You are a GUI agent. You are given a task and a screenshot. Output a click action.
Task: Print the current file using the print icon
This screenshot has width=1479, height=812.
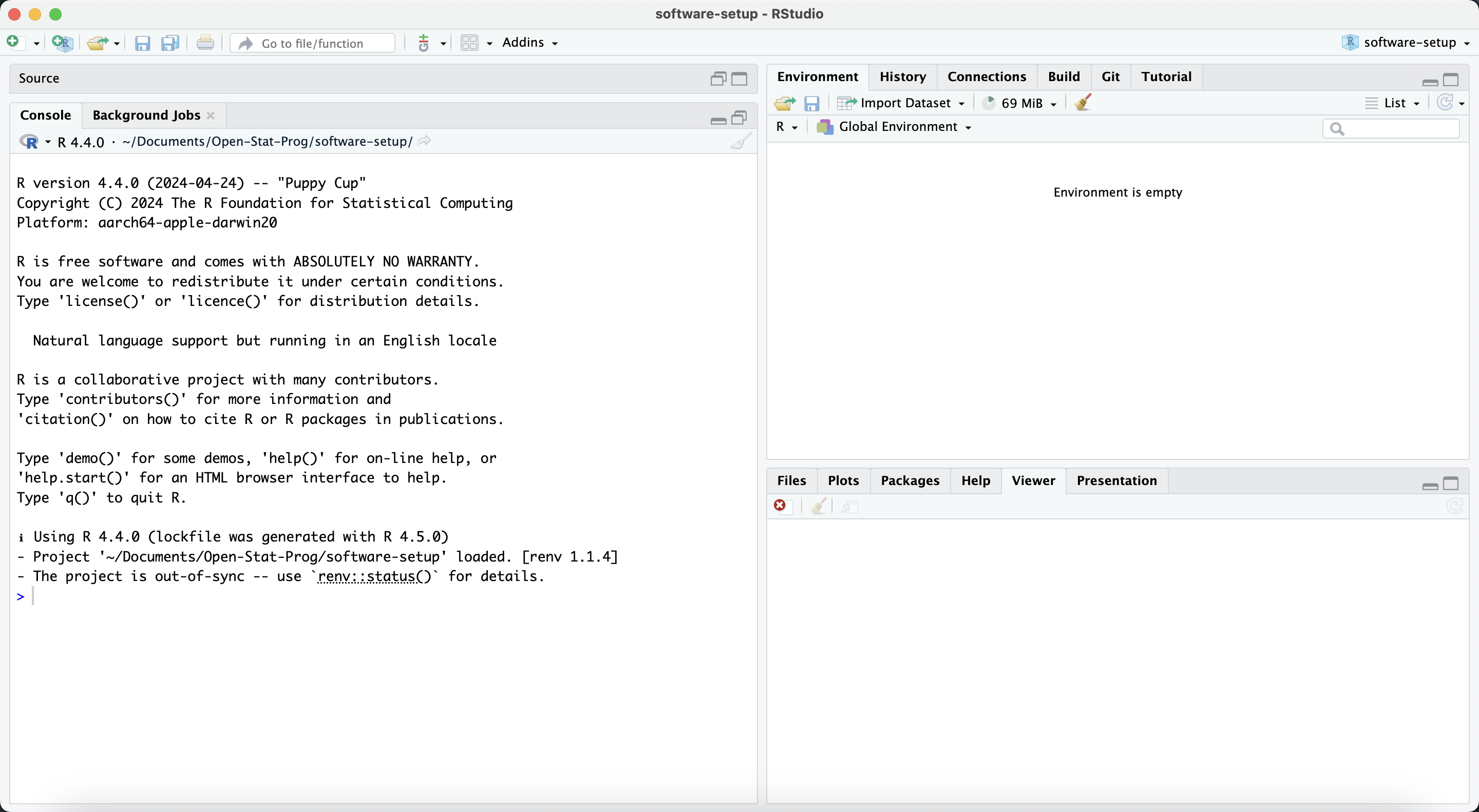205,43
